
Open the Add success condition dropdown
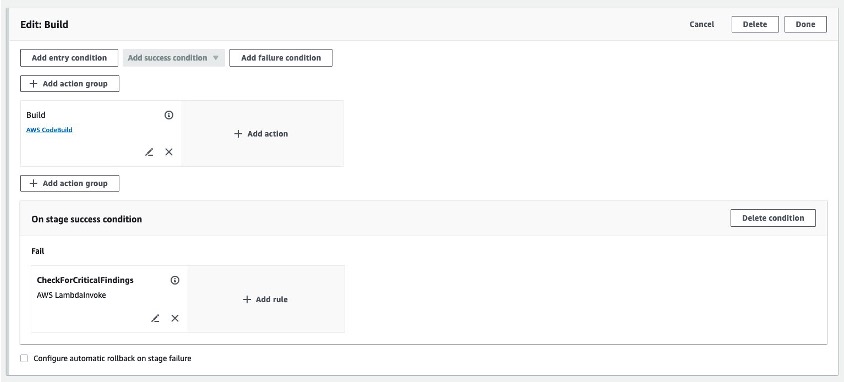click(174, 58)
